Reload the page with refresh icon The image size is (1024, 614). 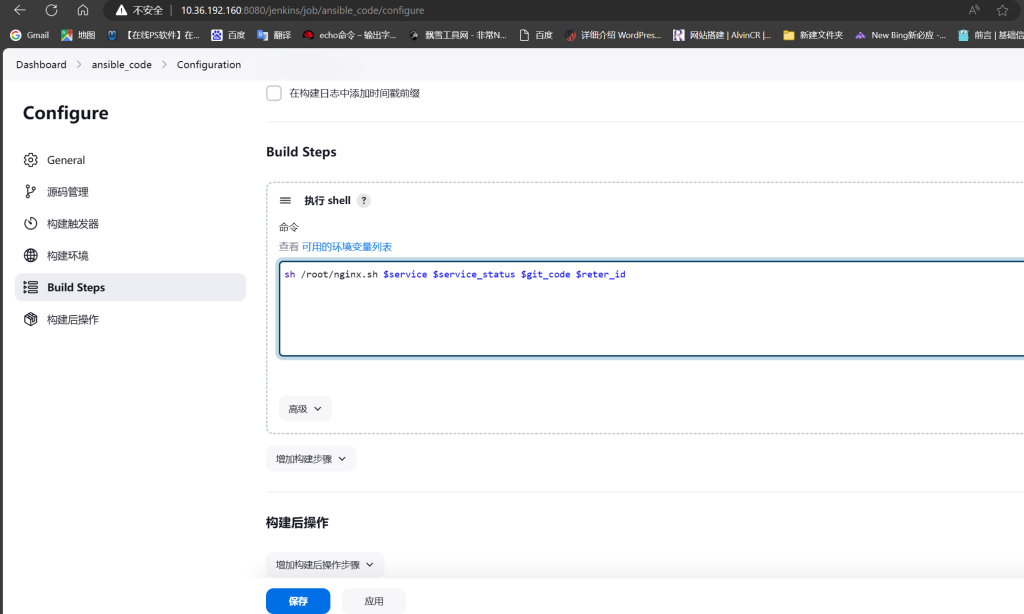point(52,10)
